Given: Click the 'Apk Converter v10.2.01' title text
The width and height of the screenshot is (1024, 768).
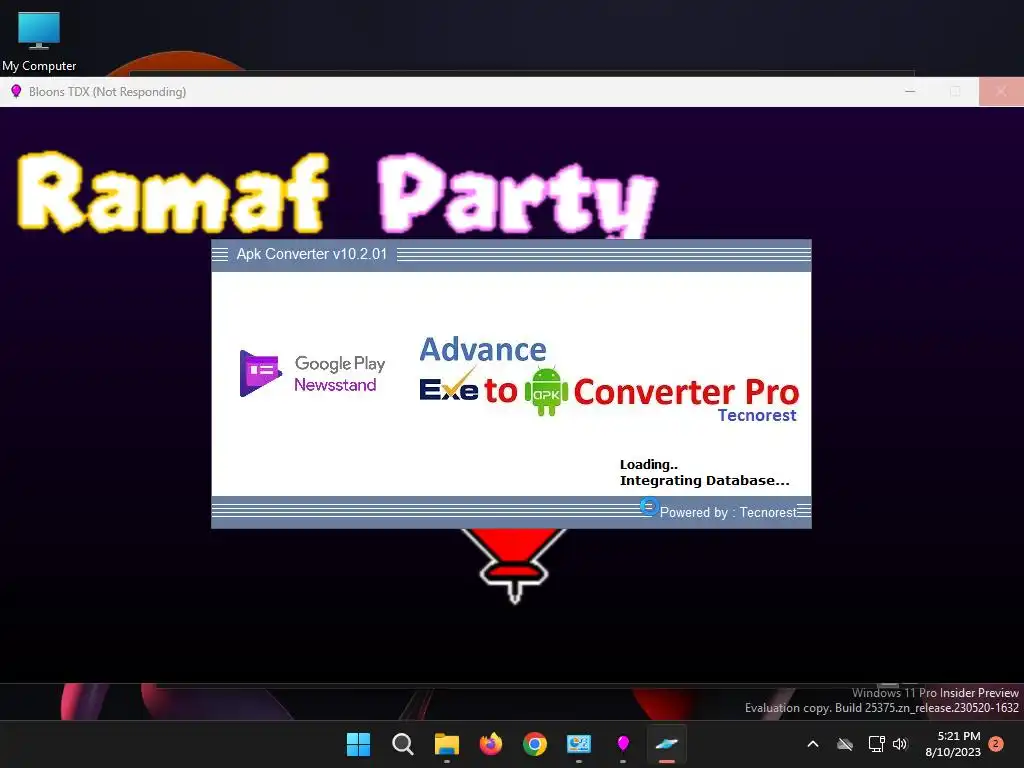Looking at the screenshot, I should click(312, 254).
